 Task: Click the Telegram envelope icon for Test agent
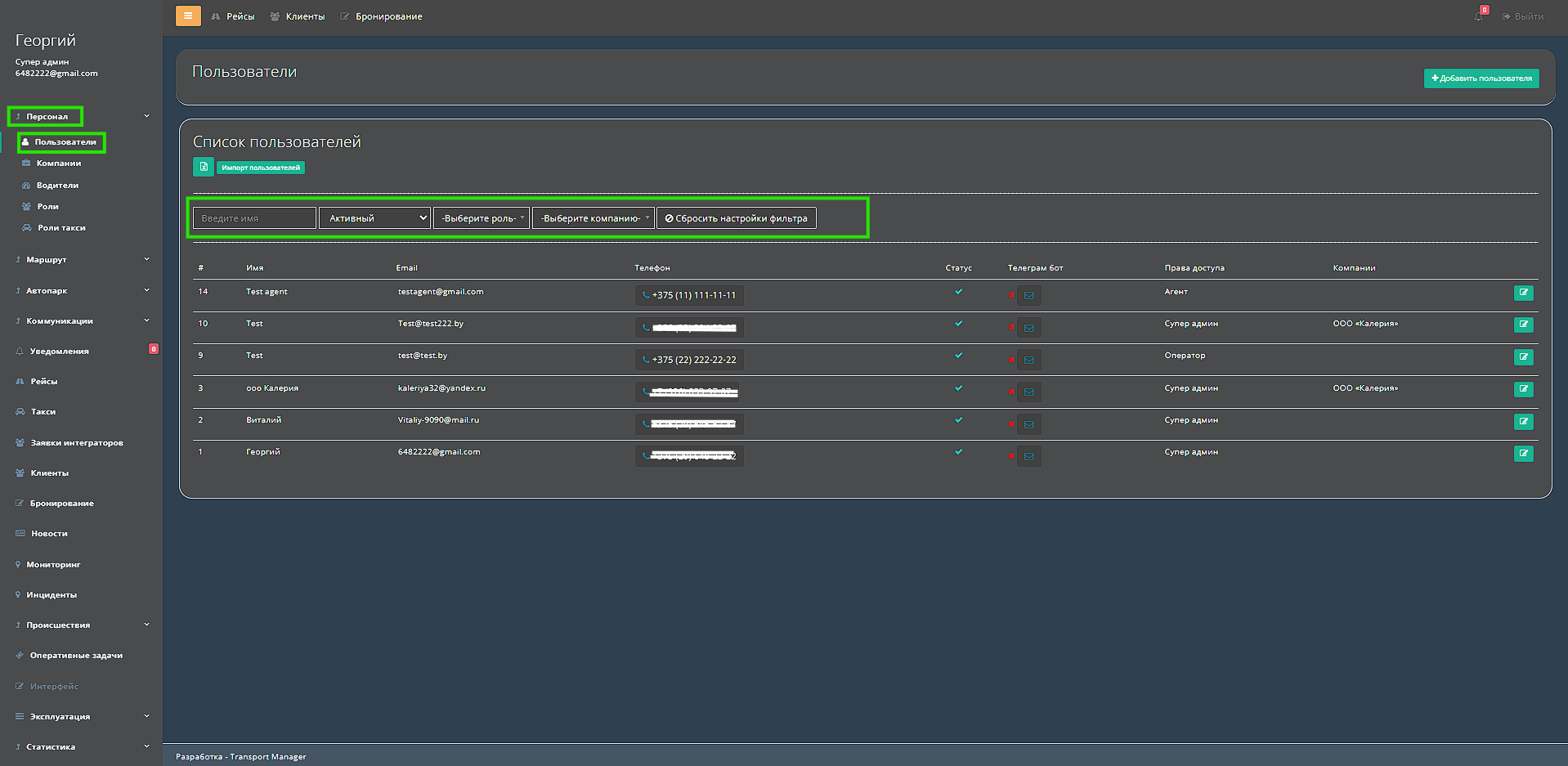click(x=1029, y=296)
